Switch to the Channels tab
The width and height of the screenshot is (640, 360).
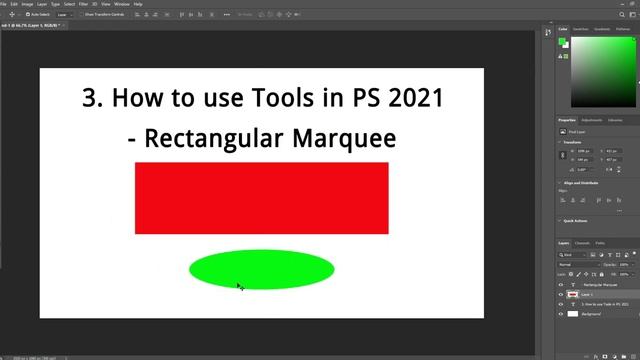click(582, 243)
